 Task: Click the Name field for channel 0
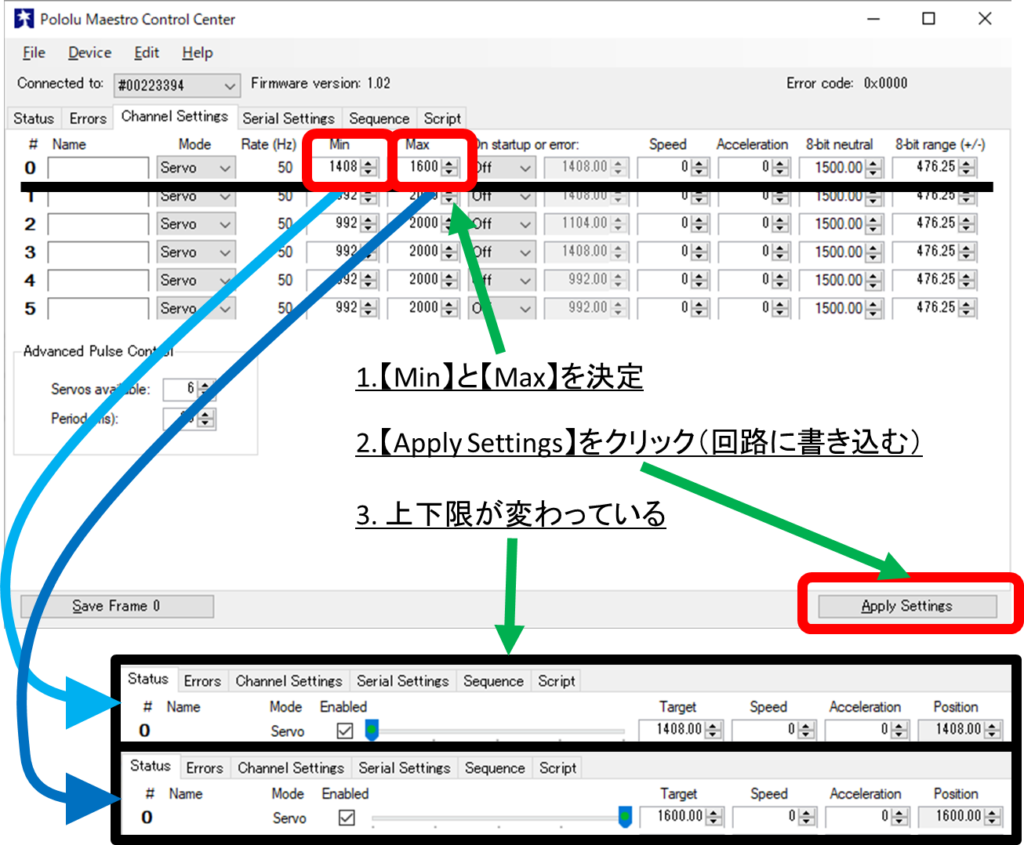pos(98,168)
